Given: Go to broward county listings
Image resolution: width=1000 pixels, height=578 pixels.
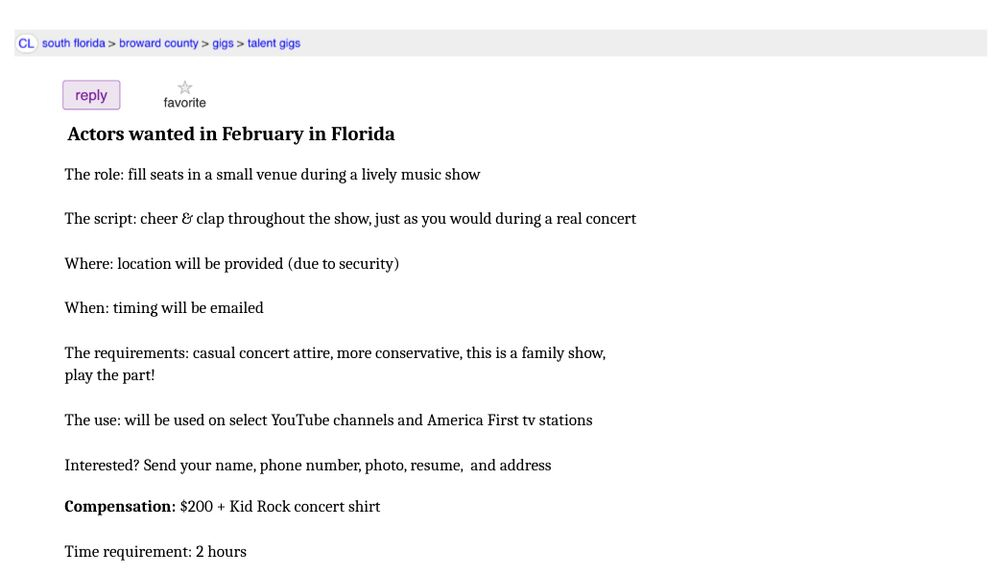Looking at the screenshot, I should pyautogui.click(x=159, y=44).
